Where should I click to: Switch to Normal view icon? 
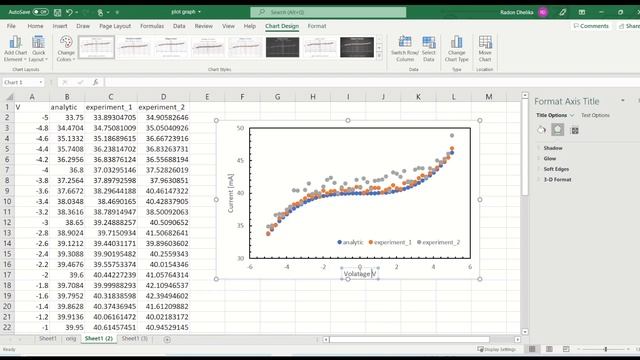(532, 349)
